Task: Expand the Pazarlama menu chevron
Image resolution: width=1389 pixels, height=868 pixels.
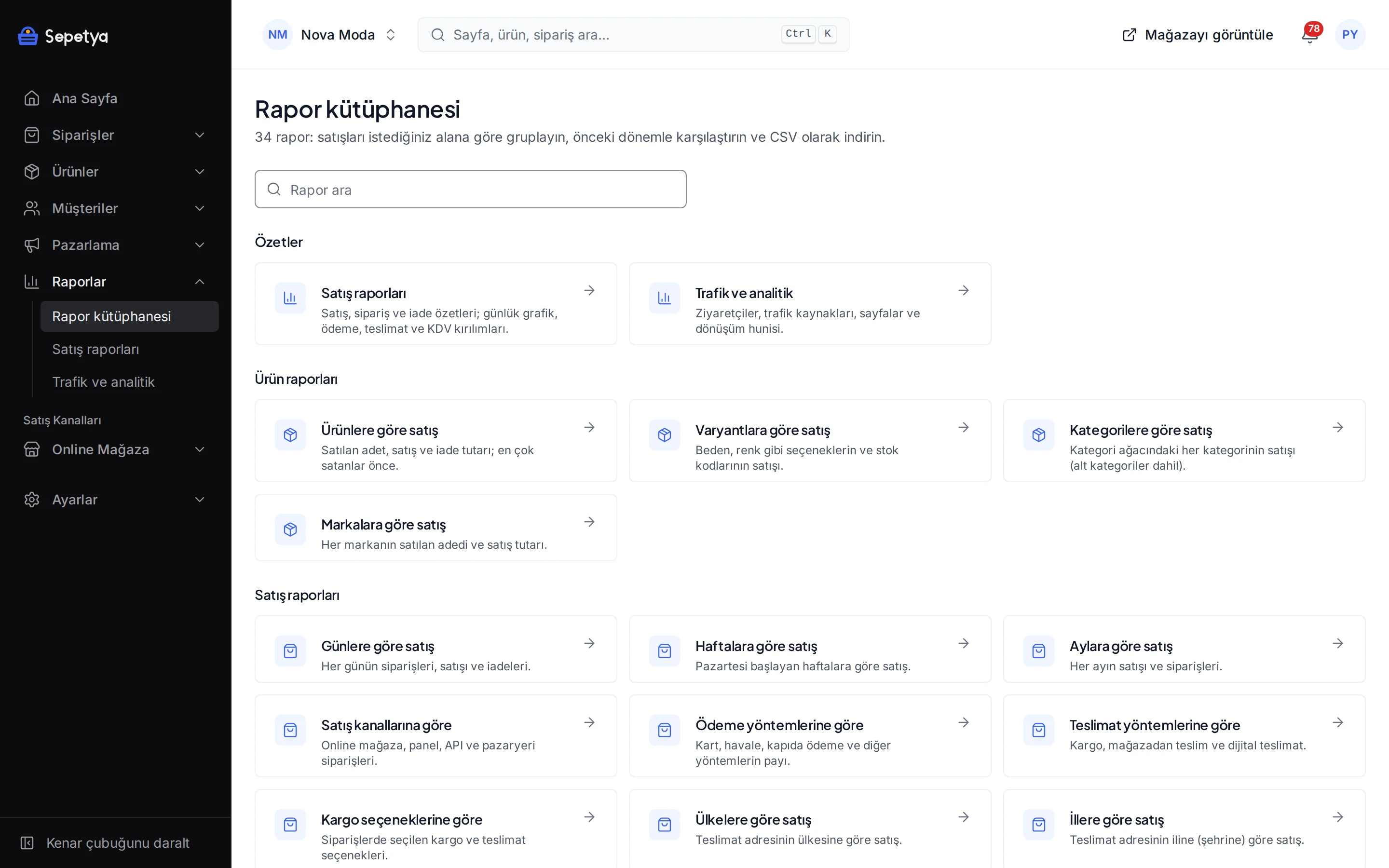Action: (200, 245)
